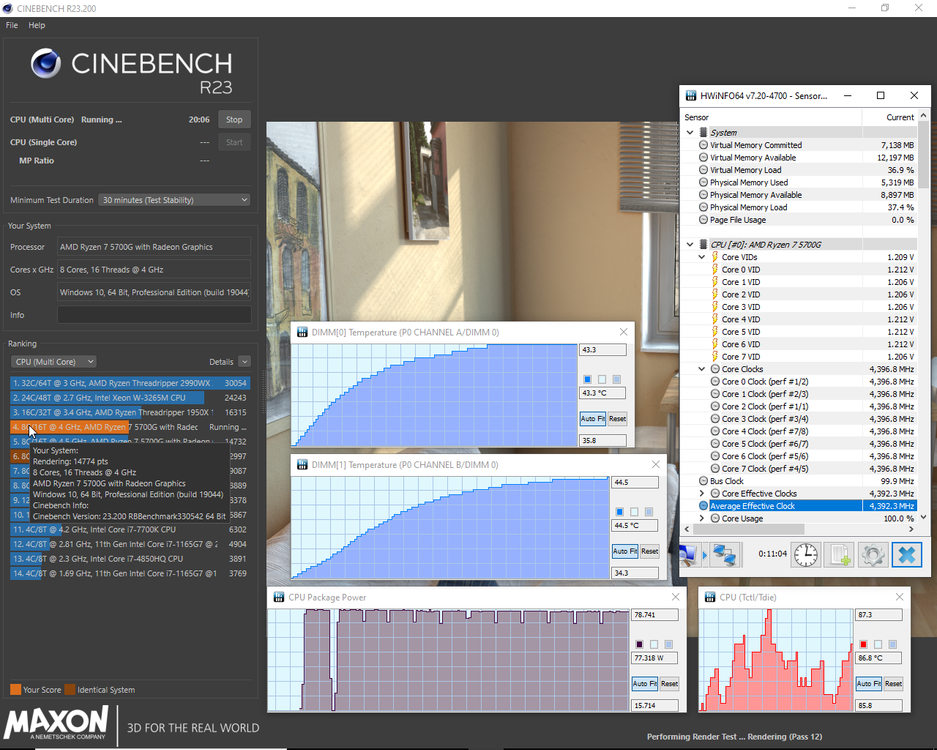
Task: Click the light blue square in DIMM[1] graph
Action: [649, 512]
